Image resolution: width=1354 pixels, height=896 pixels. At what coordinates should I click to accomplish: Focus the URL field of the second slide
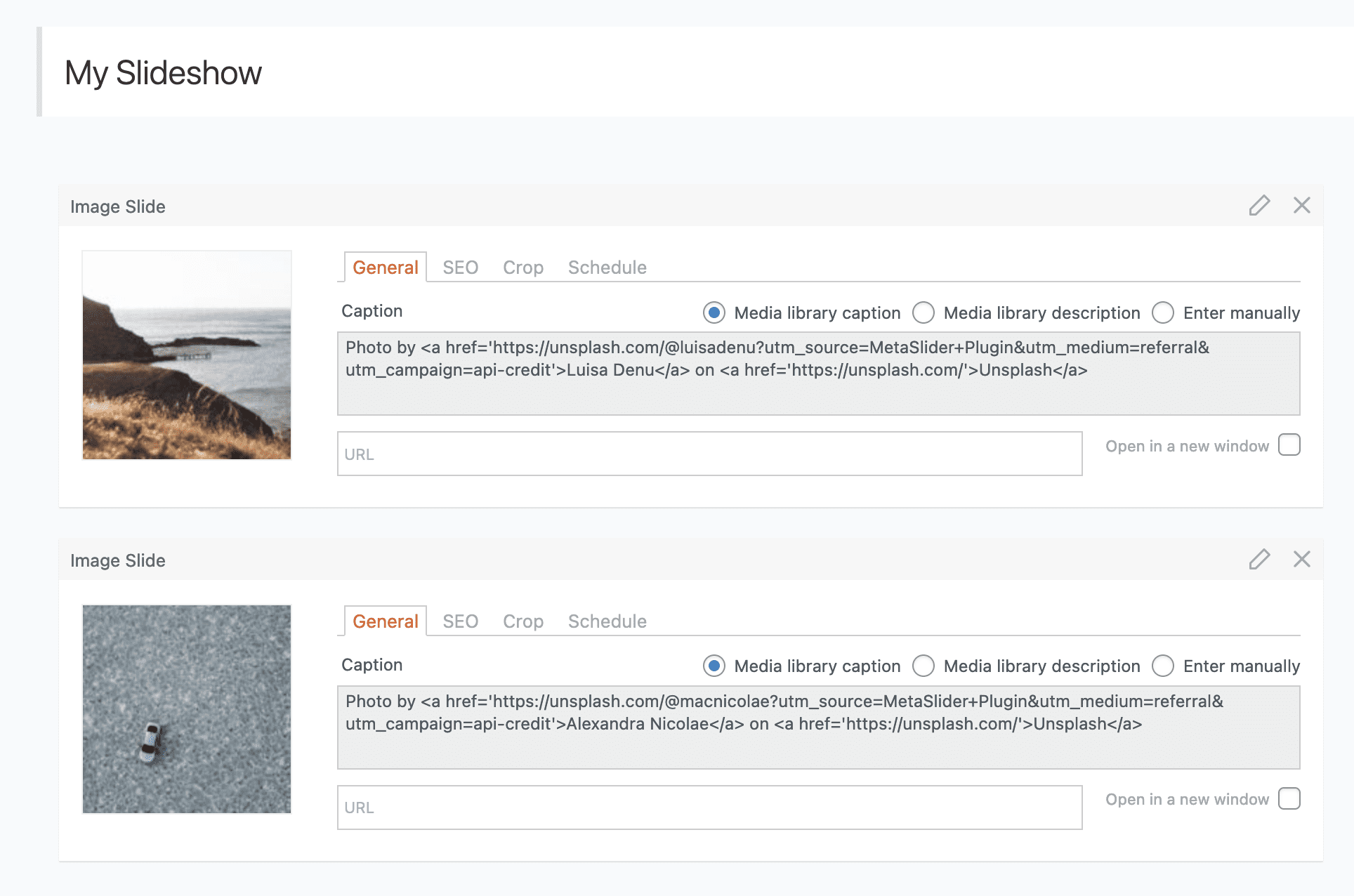click(709, 808)
